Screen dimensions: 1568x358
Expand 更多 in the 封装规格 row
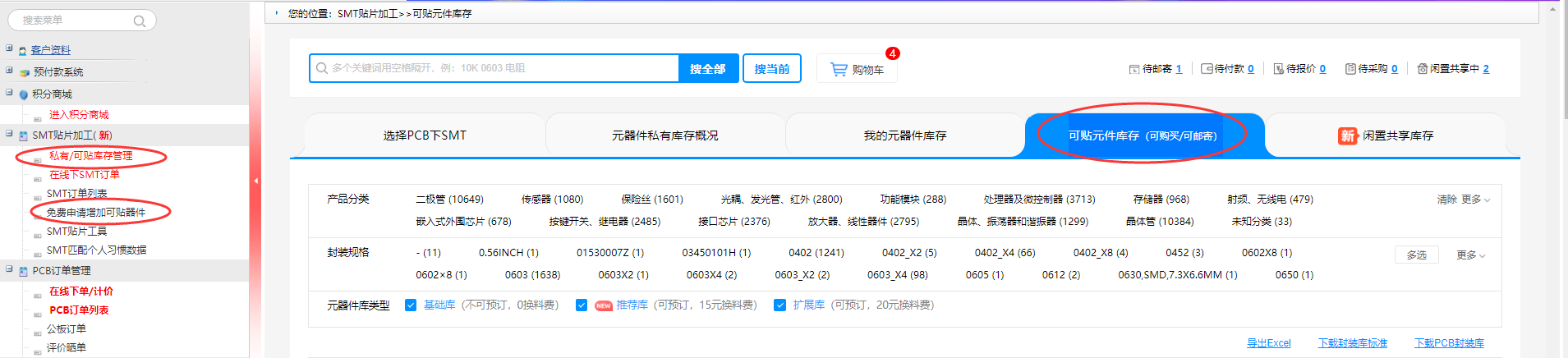1470,255
